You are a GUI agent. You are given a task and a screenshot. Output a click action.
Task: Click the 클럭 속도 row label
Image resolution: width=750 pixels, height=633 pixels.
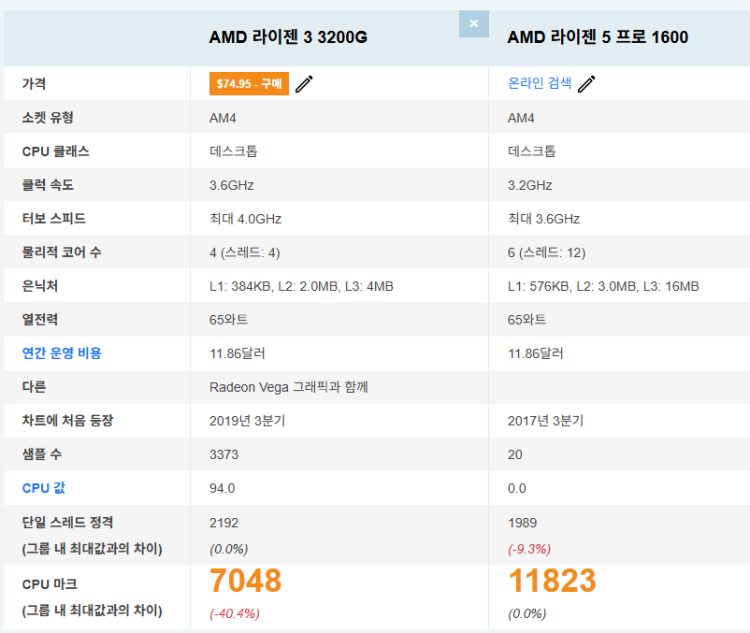pyautogui.click(x=48, y=185)
